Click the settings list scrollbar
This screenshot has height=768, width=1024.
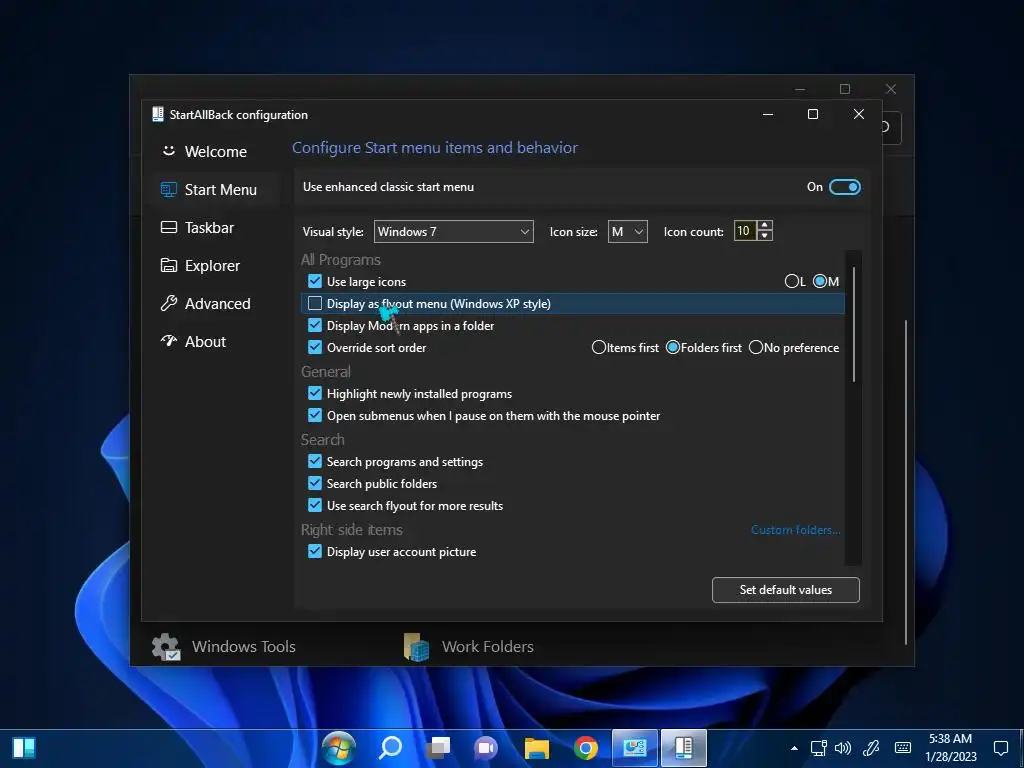pyautogui.click(x=854, y=324)
